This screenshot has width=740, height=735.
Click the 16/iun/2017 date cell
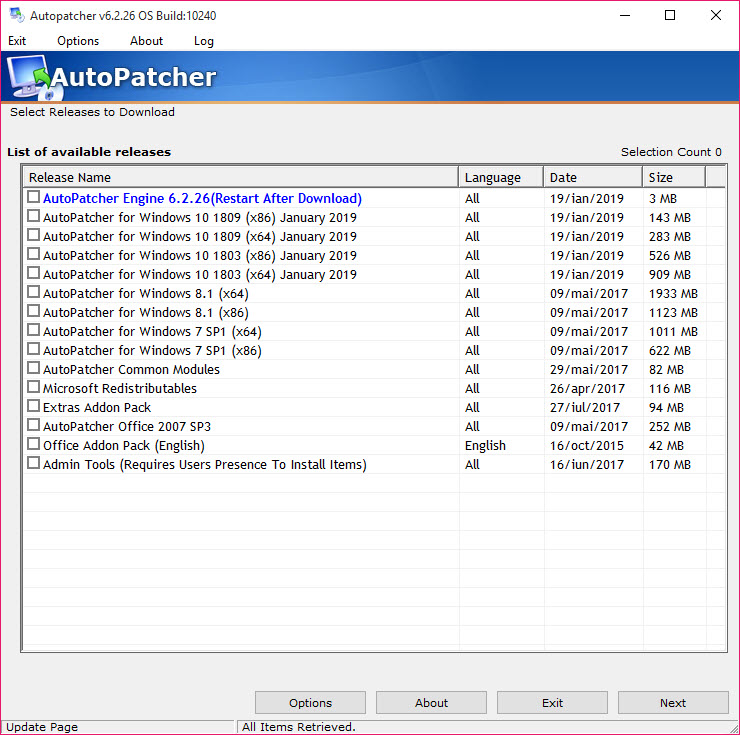pyautogui.click(x=586, y=465)
